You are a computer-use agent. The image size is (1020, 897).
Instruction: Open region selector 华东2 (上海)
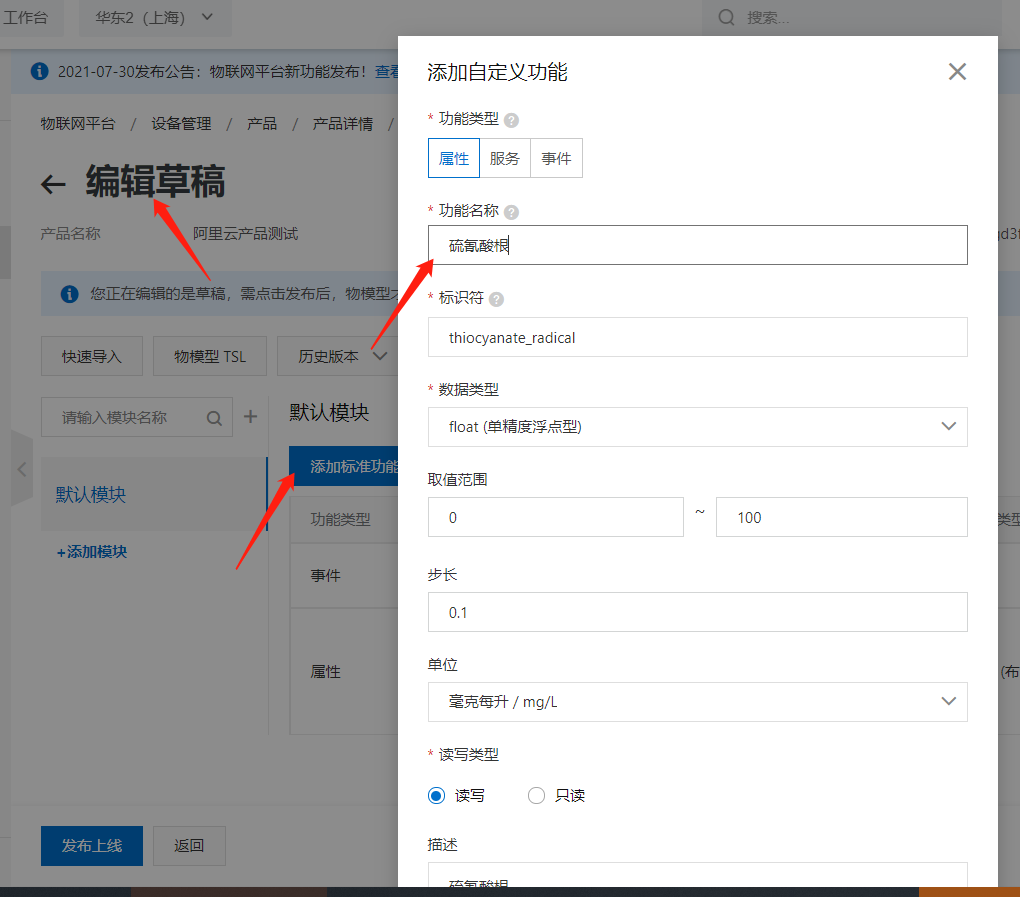coord(155,18)
